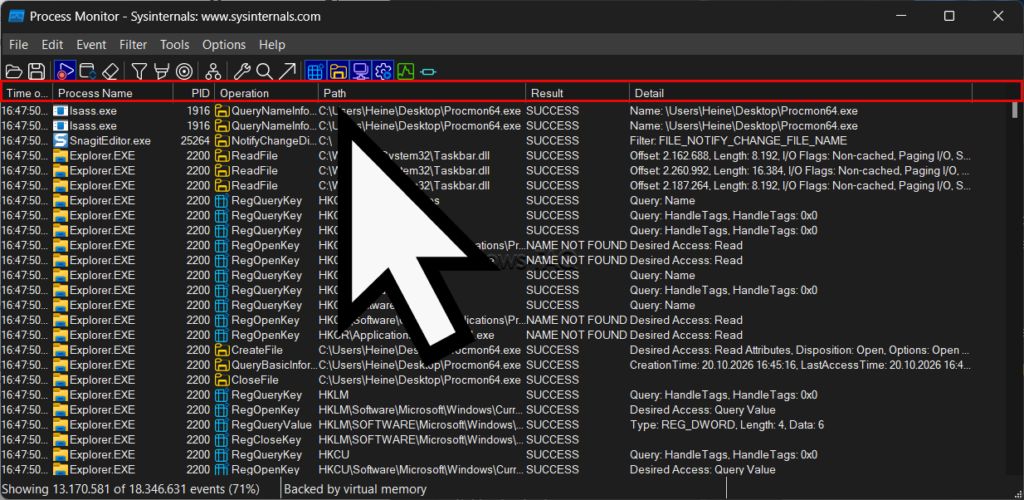Click the Detail column header
1024x500 pixels.
click(x=801, y=93)
